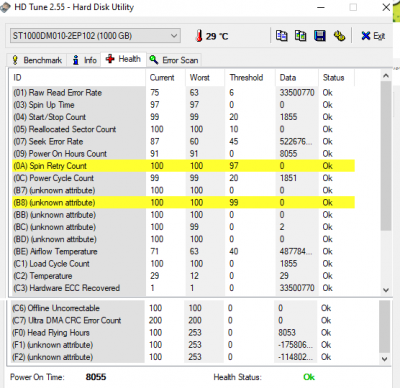
Task: Click the upper list scroll-up arrow
Action: (x=386, y=76)
